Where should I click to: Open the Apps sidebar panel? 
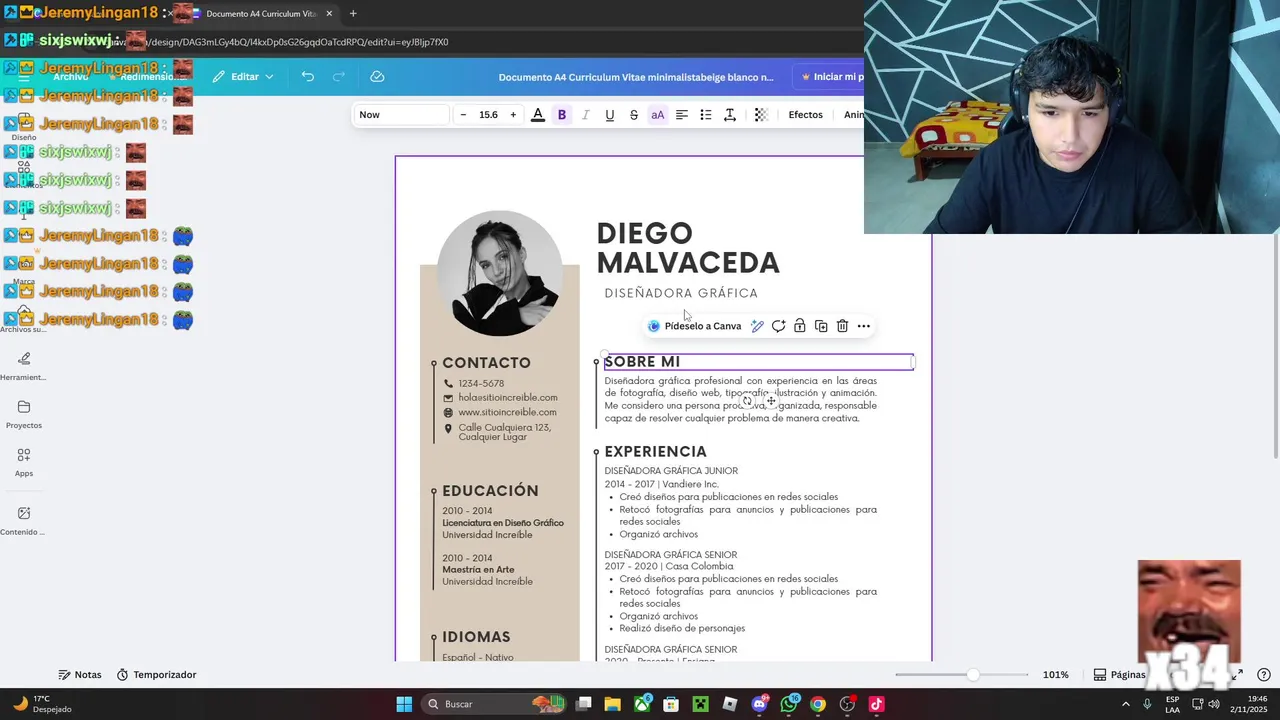tap(24, 462)
